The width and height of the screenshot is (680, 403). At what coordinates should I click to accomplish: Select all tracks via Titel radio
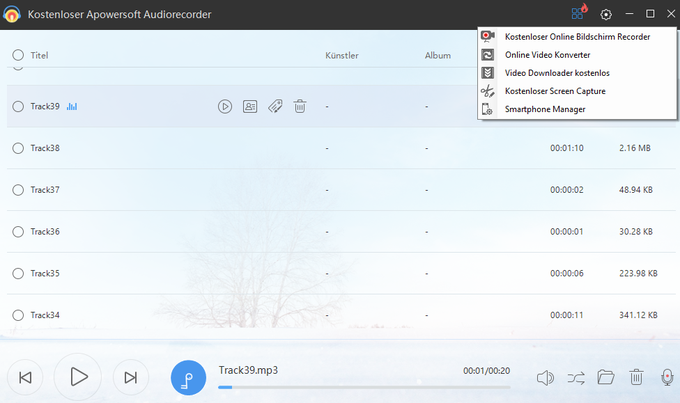tap(18, 55)
